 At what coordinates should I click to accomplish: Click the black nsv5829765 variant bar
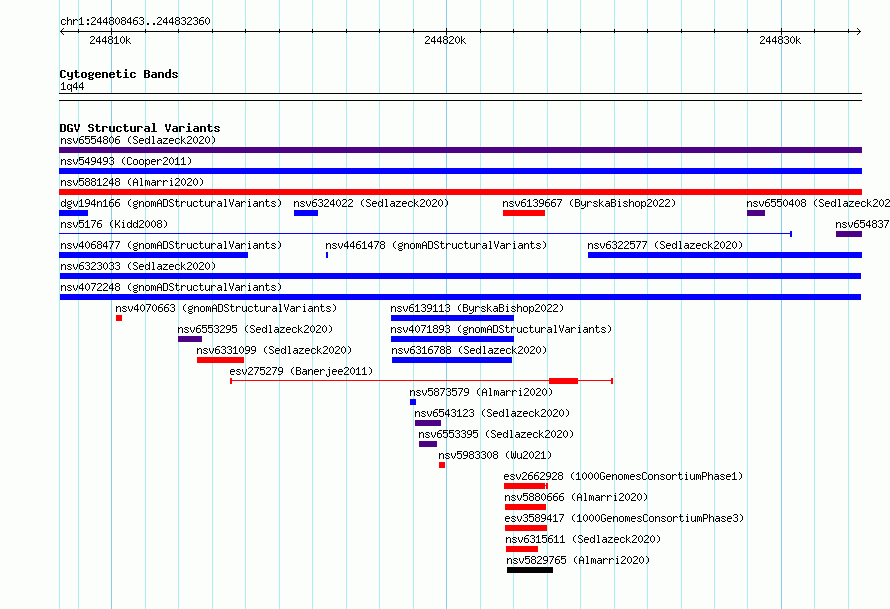coord(530,570)
